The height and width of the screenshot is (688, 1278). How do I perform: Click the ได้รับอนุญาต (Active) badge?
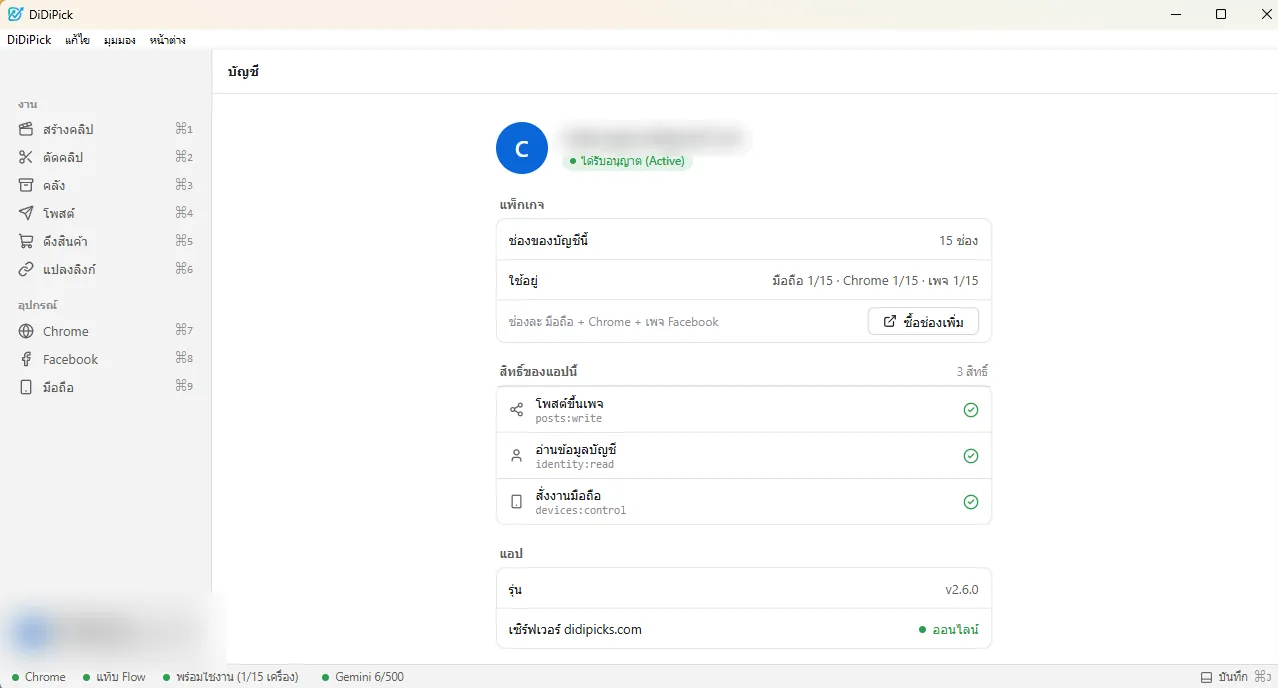click(x=627, y=161)
